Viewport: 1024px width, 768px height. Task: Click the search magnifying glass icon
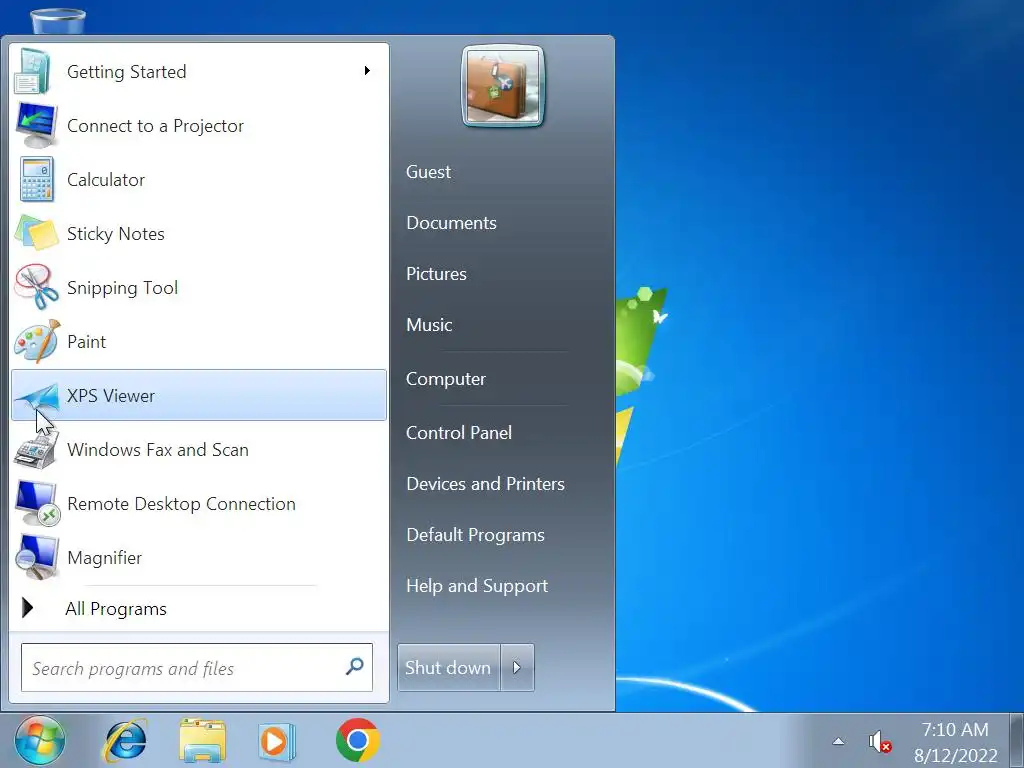[355, 667]
